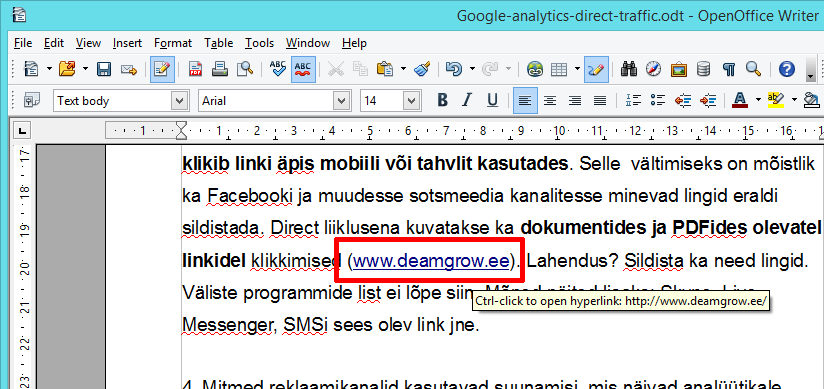Click the Open file folder icon
This screenshot has height=389, width=824.
coord(67,69)
